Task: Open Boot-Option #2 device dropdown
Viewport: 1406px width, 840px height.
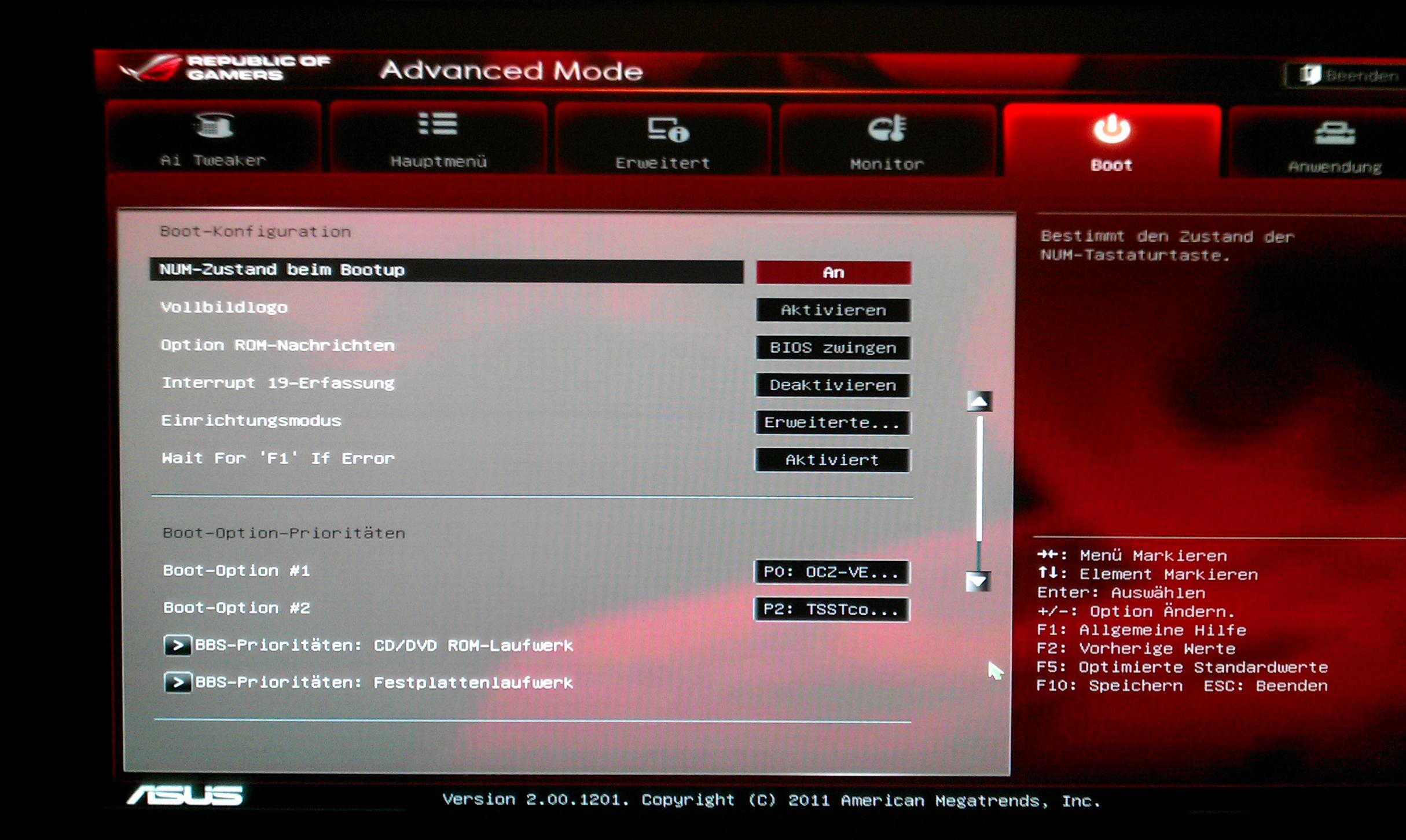Action: 831,609
